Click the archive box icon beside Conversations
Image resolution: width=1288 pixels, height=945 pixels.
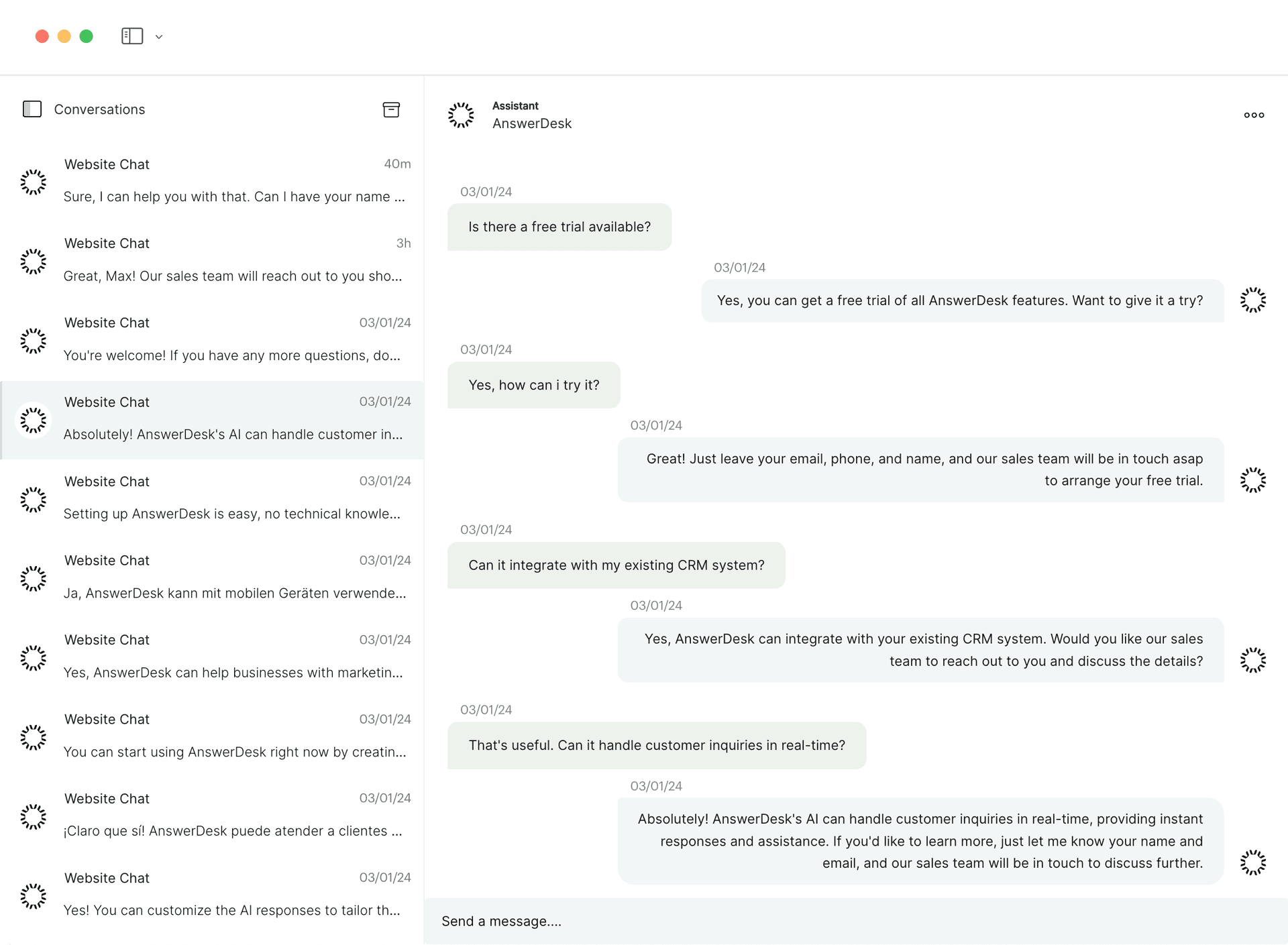(x=391, y=109)
